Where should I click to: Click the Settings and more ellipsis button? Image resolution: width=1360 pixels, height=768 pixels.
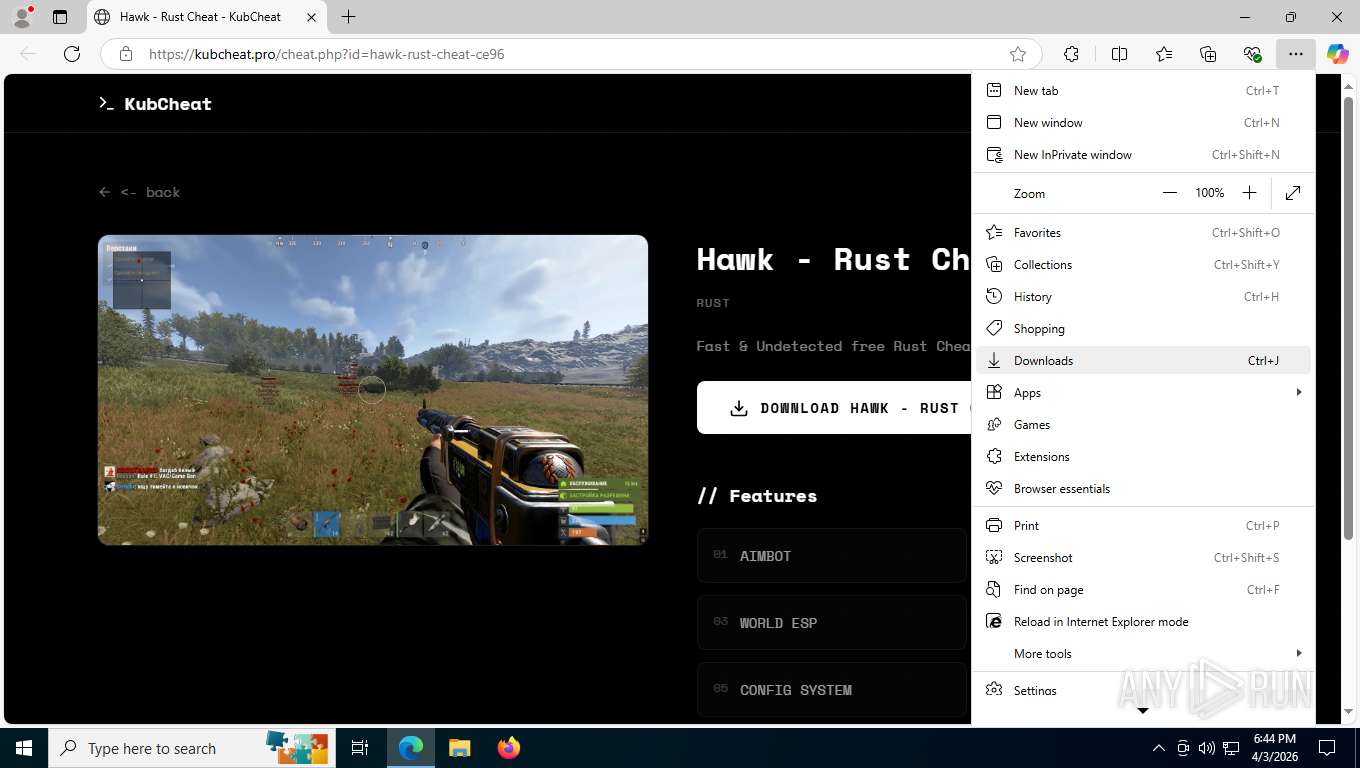pyautogui.click(x=1296, y=54)
